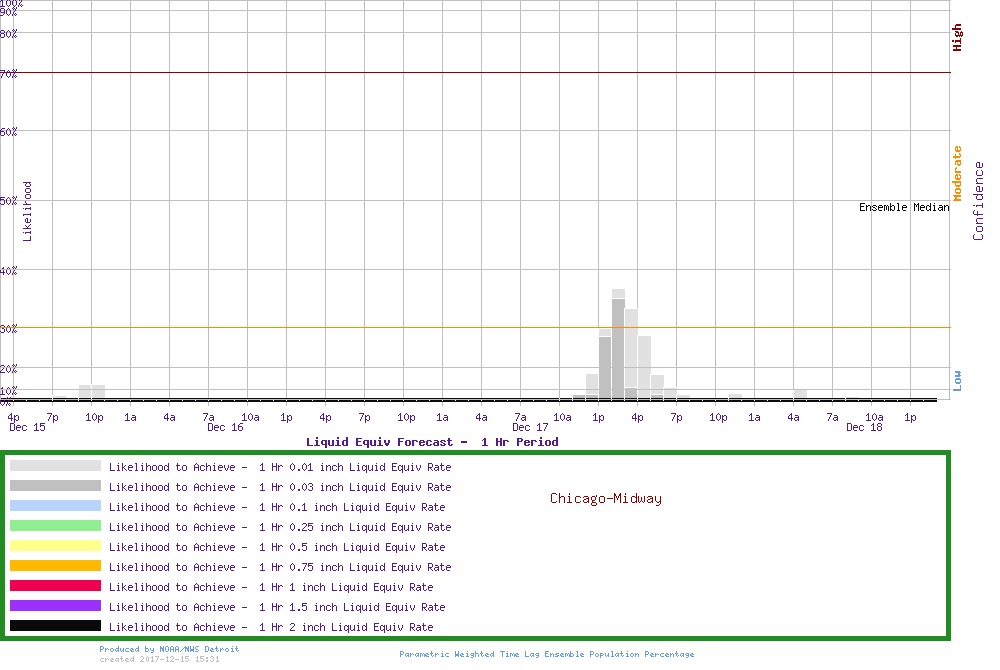
Task: Click the Dec 17 date axis label
Action: 529,428
